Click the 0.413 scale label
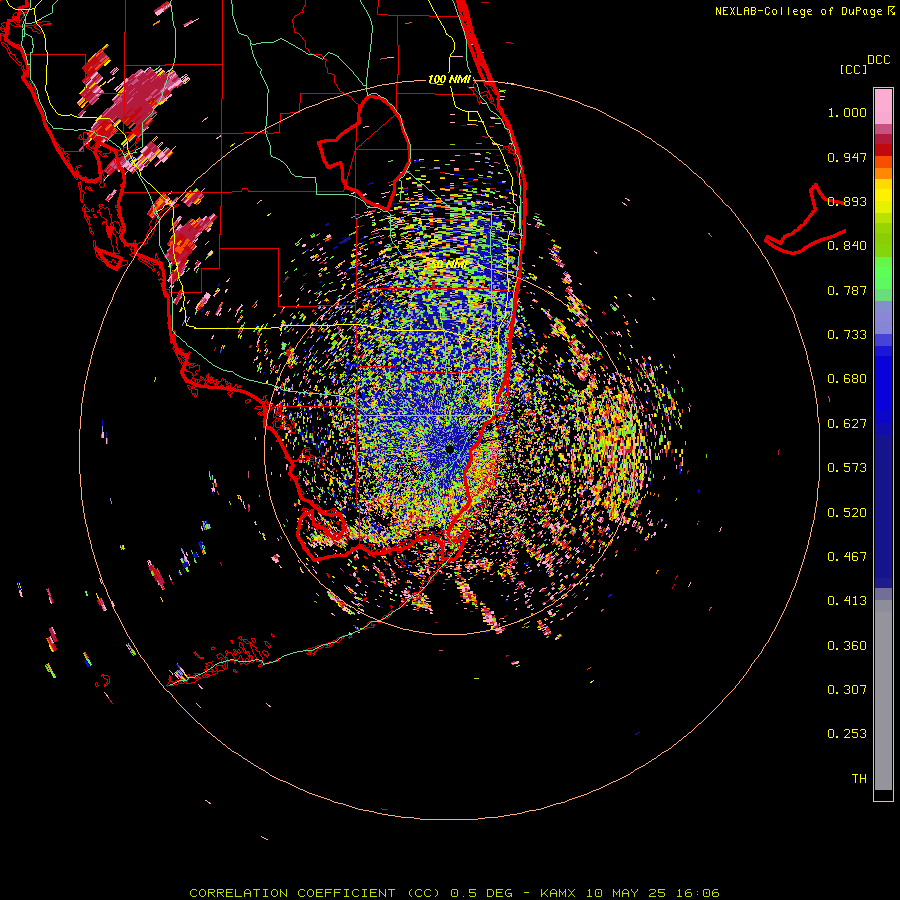The height and width of the screenshot is (900, 900). [x=847, y=601]
